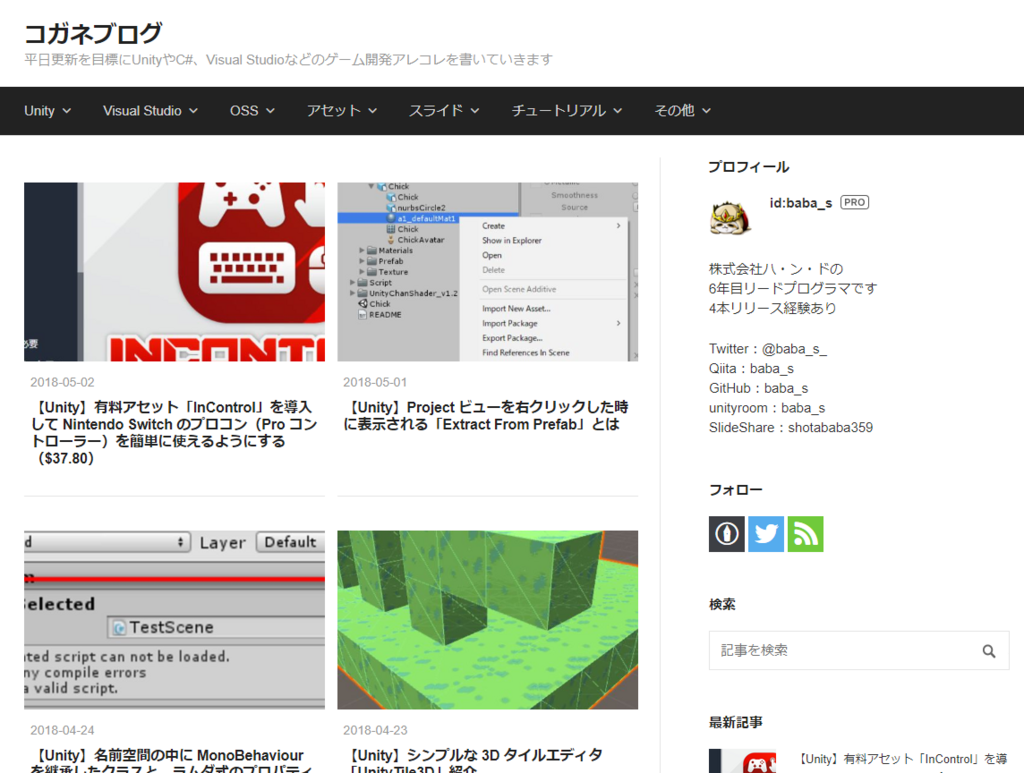
Task: Expand the アセット menu chevron
Action: point(372,111)
